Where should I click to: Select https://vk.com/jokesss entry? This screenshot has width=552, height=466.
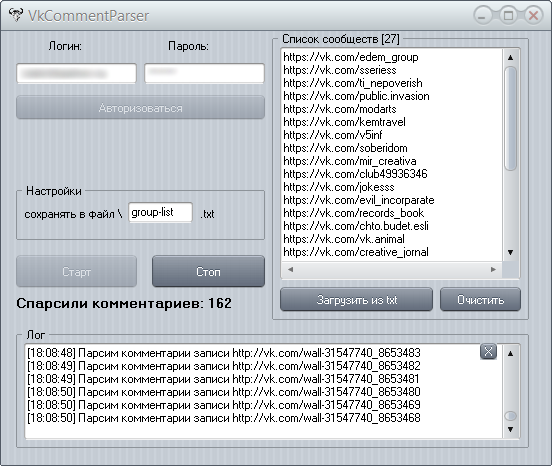pyautogui.click(x=339, y=187)
